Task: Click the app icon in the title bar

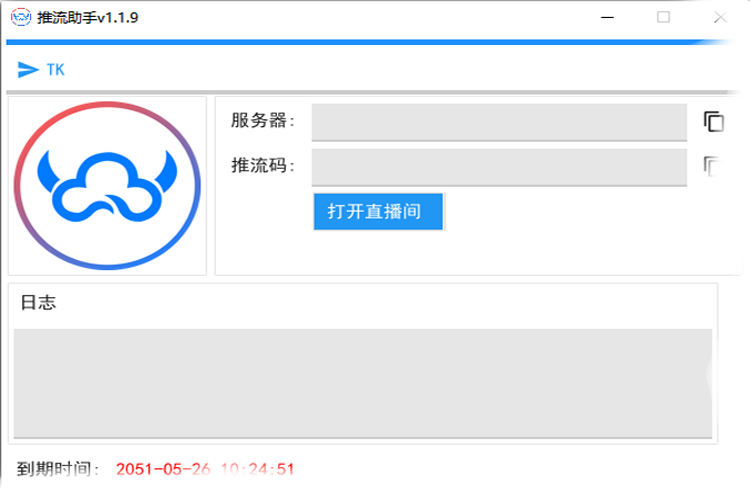Action: pos(21,18)
